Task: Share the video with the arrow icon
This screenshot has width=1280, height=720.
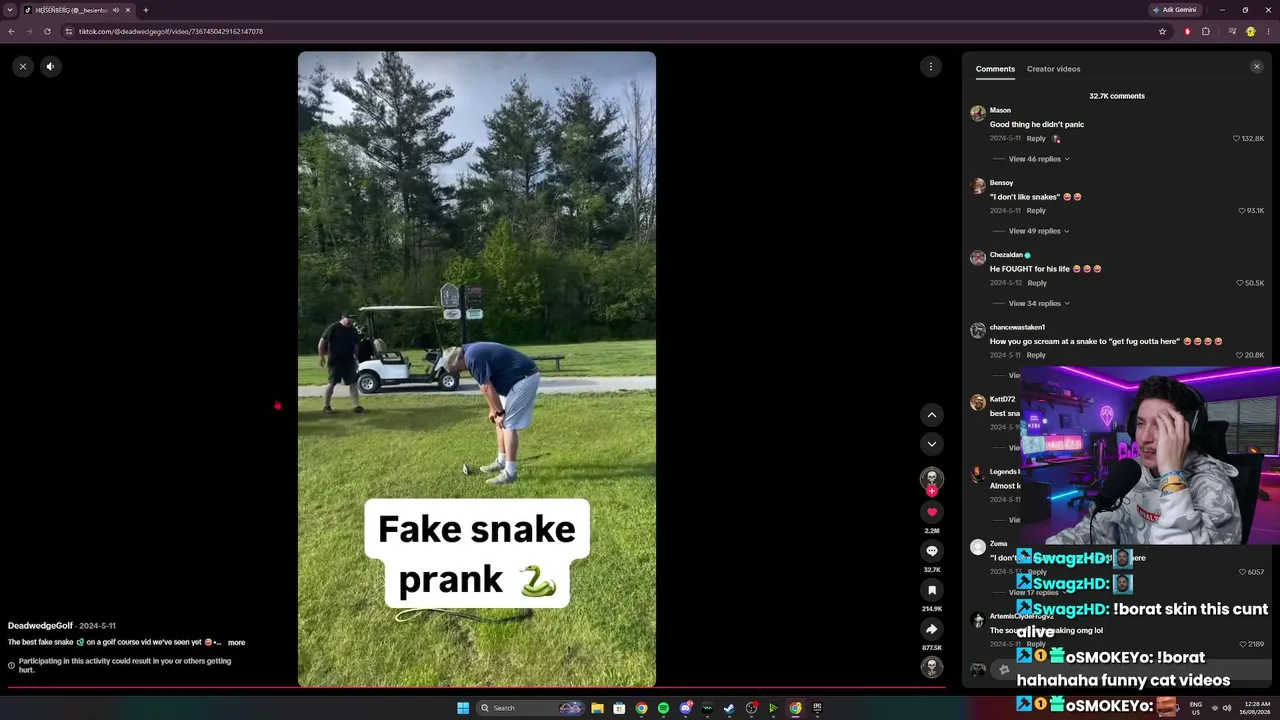Action: pyautogui.click(x=932, y=629)
